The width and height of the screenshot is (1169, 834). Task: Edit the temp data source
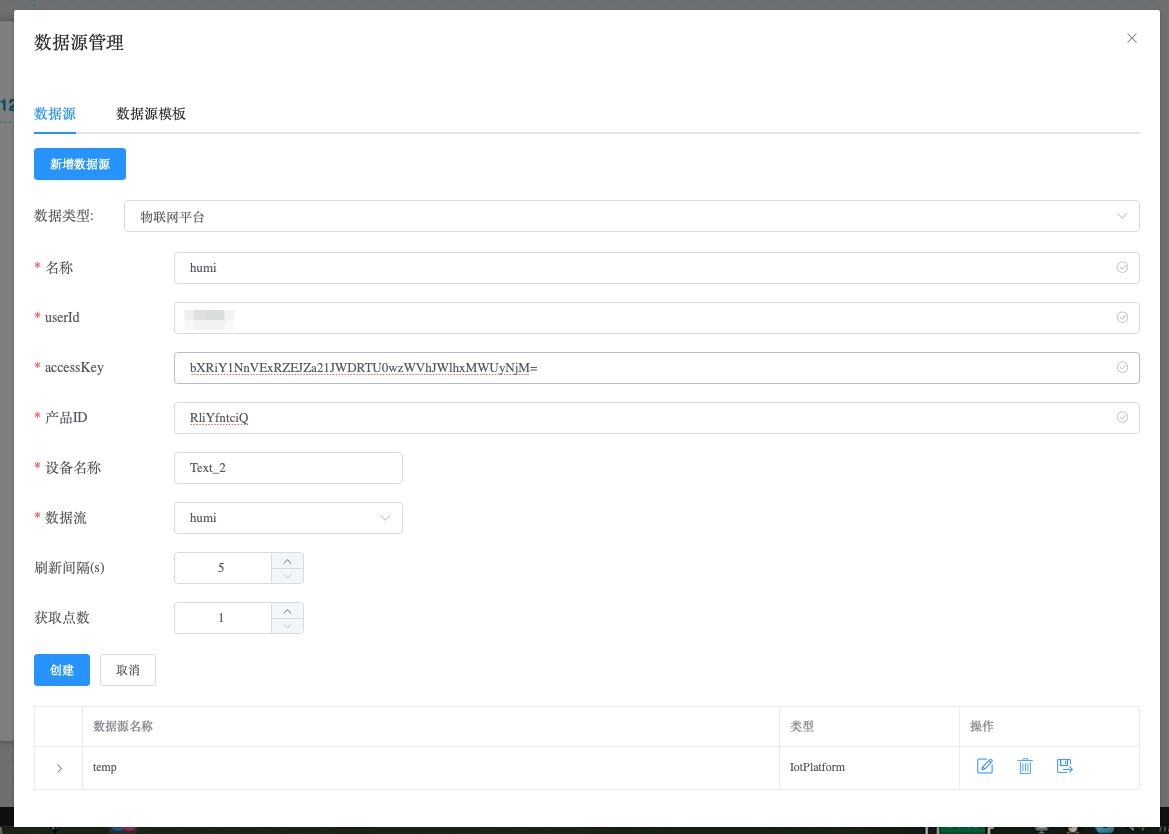[x=984, y=767]
